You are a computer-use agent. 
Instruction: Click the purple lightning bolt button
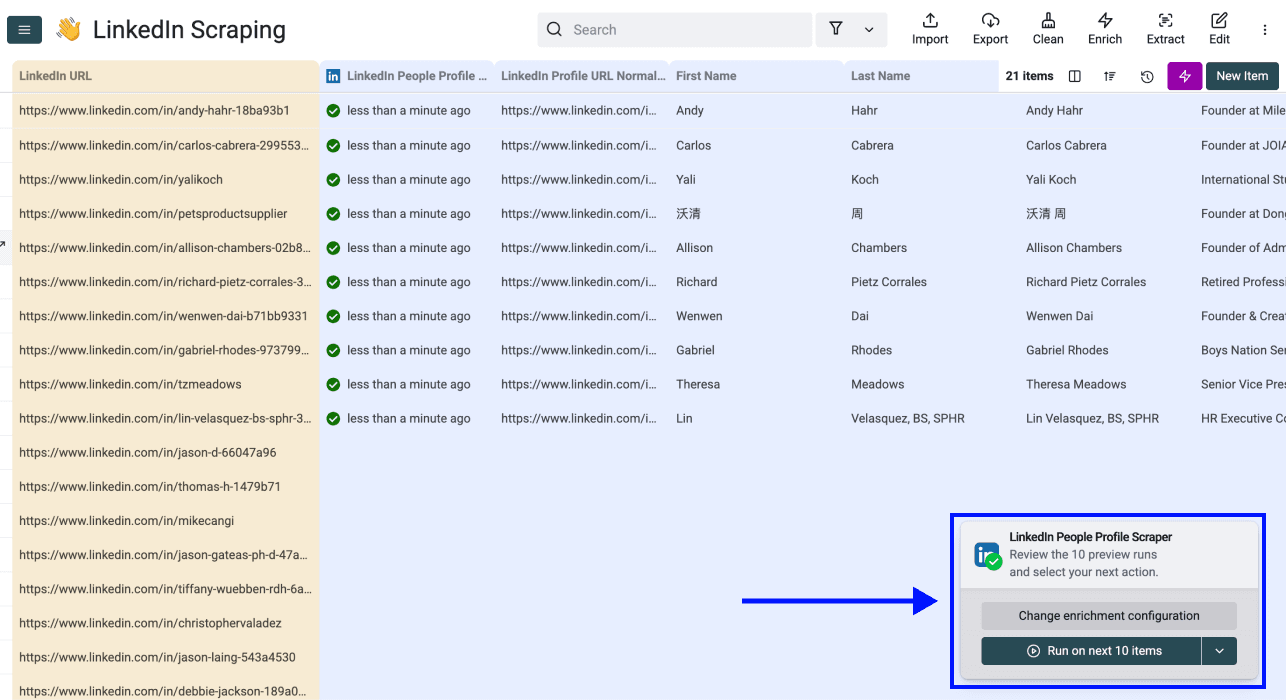click(x=1184, y=76)
